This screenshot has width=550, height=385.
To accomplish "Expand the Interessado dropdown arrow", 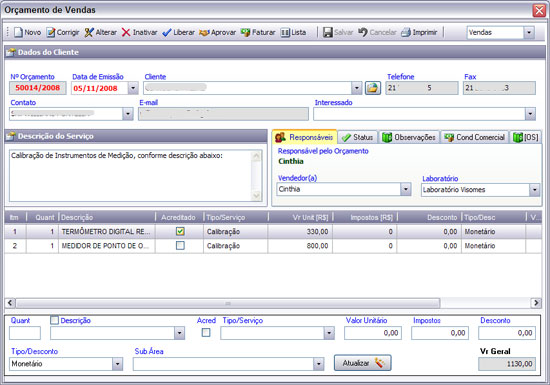I will point(530,114).
